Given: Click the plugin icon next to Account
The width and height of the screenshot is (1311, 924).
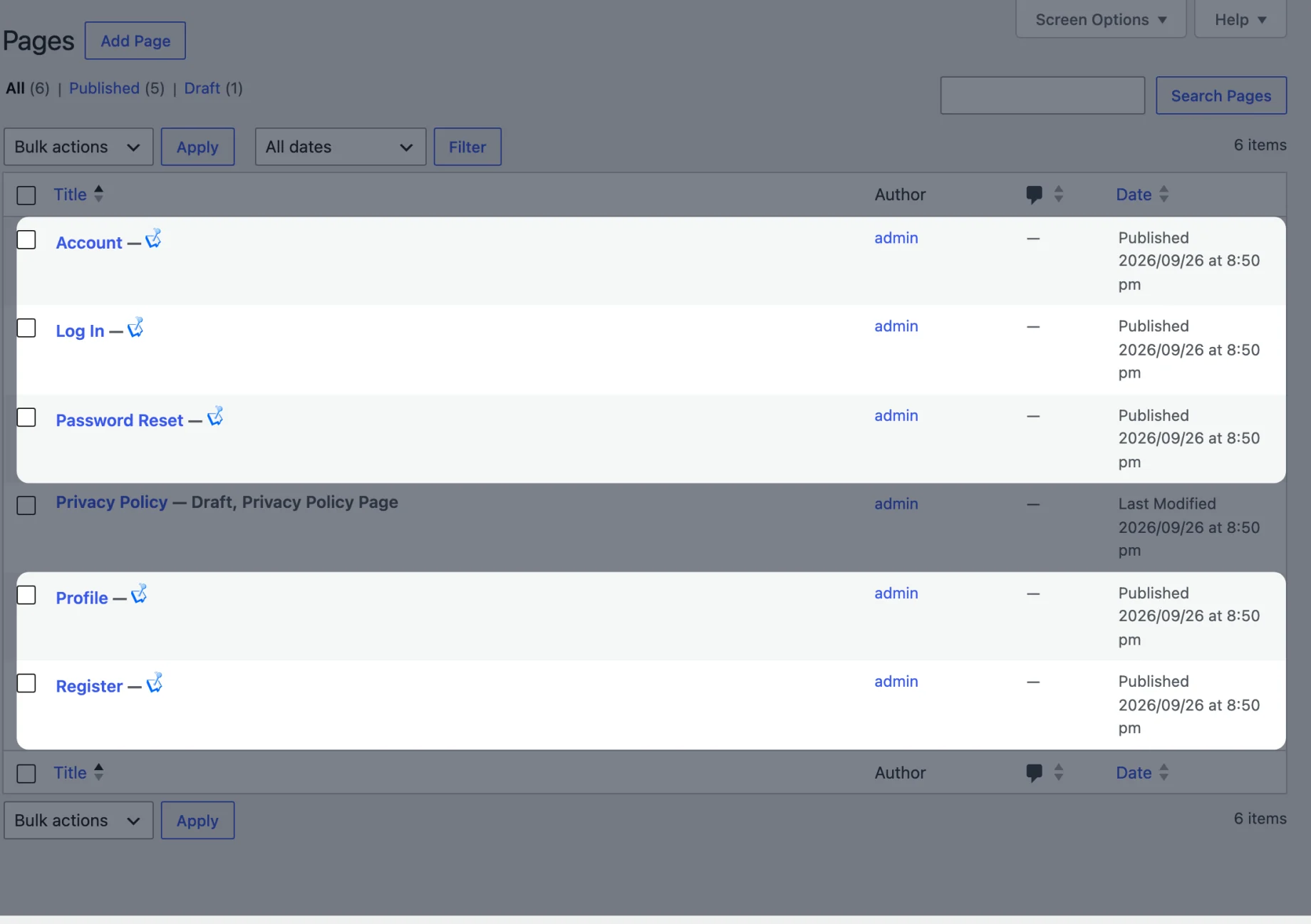Looking at the screenshot, I should click(153, 239).
